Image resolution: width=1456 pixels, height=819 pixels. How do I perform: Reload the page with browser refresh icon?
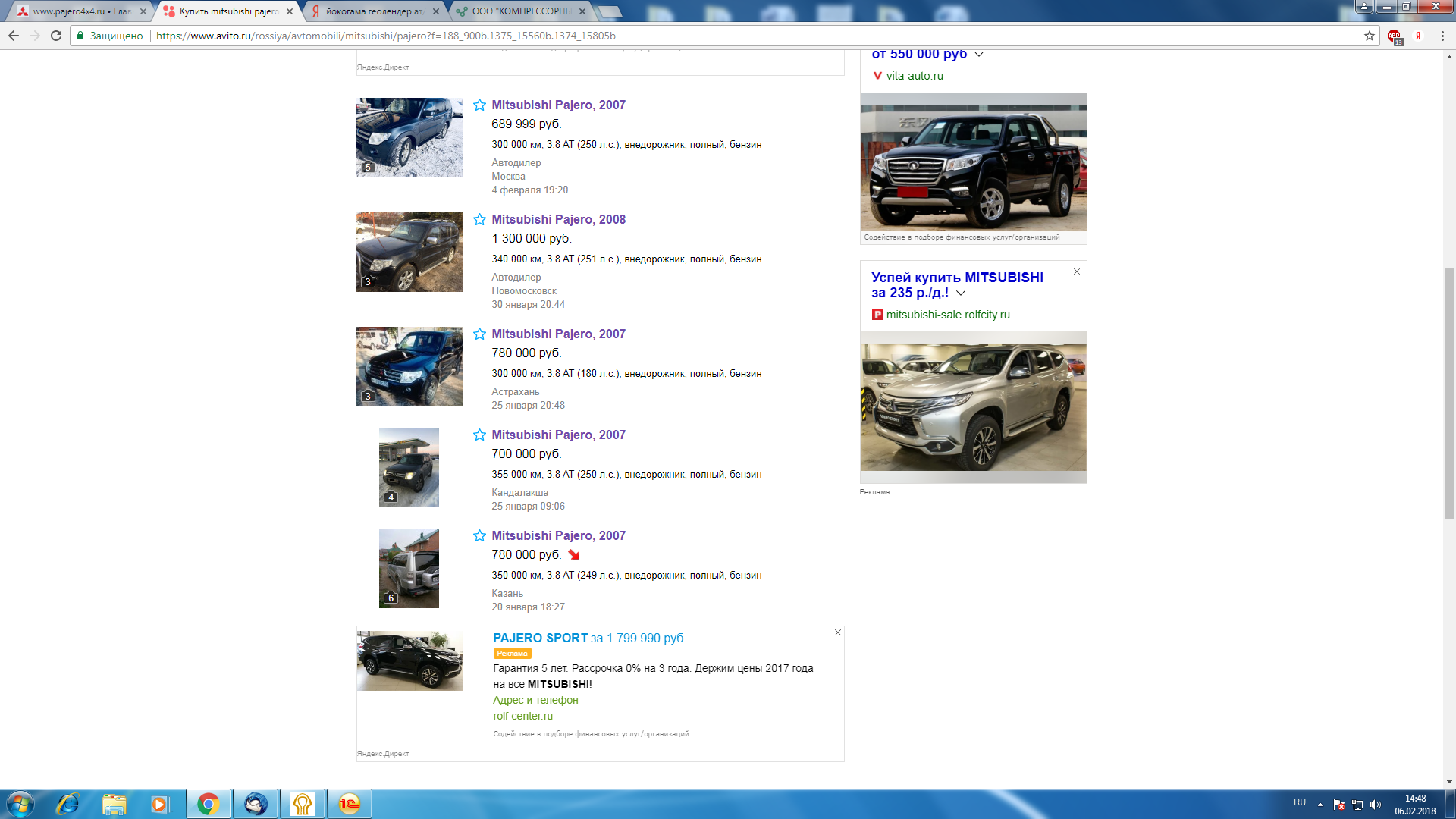coord(56,36)
